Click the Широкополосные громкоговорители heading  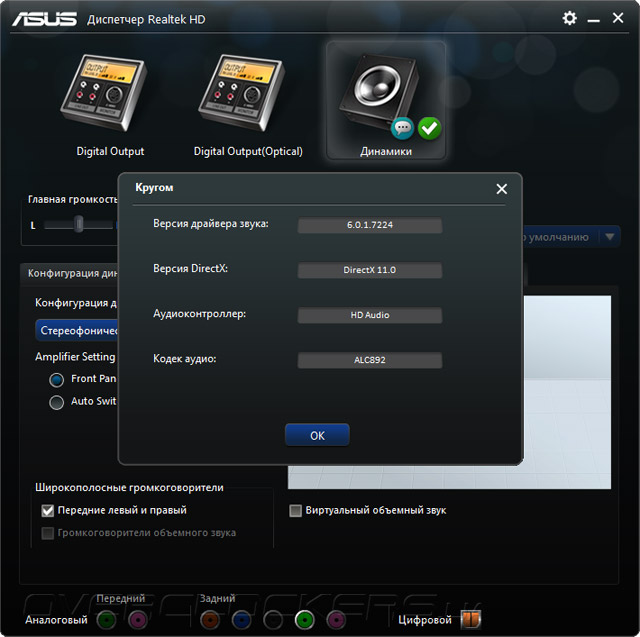pos(129,488)
